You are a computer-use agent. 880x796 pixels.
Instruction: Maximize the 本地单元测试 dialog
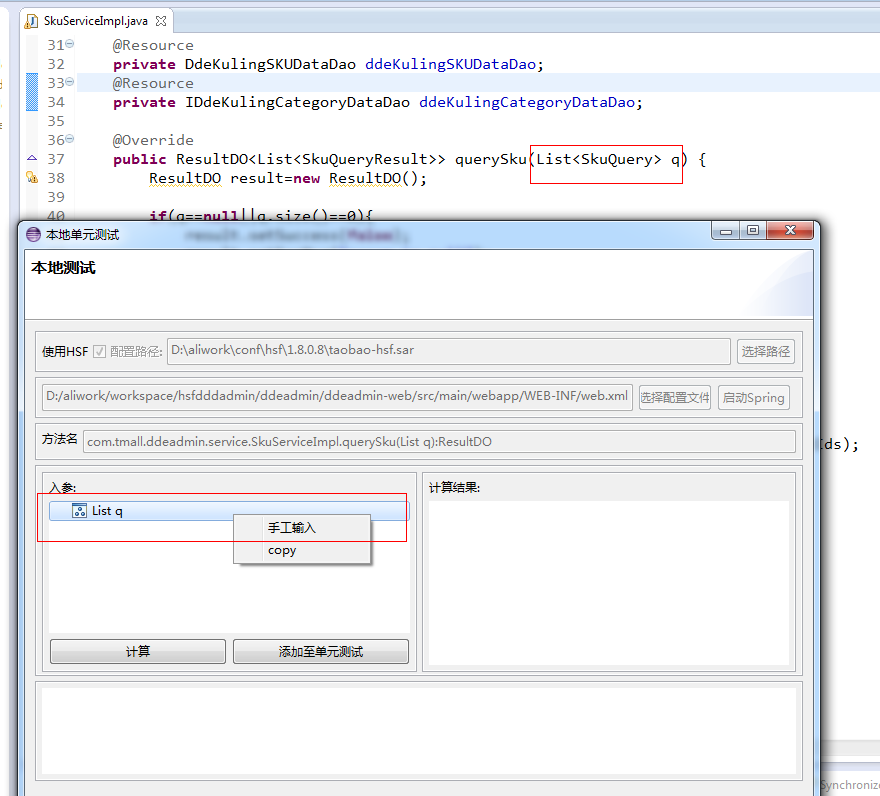coord(753,231)
